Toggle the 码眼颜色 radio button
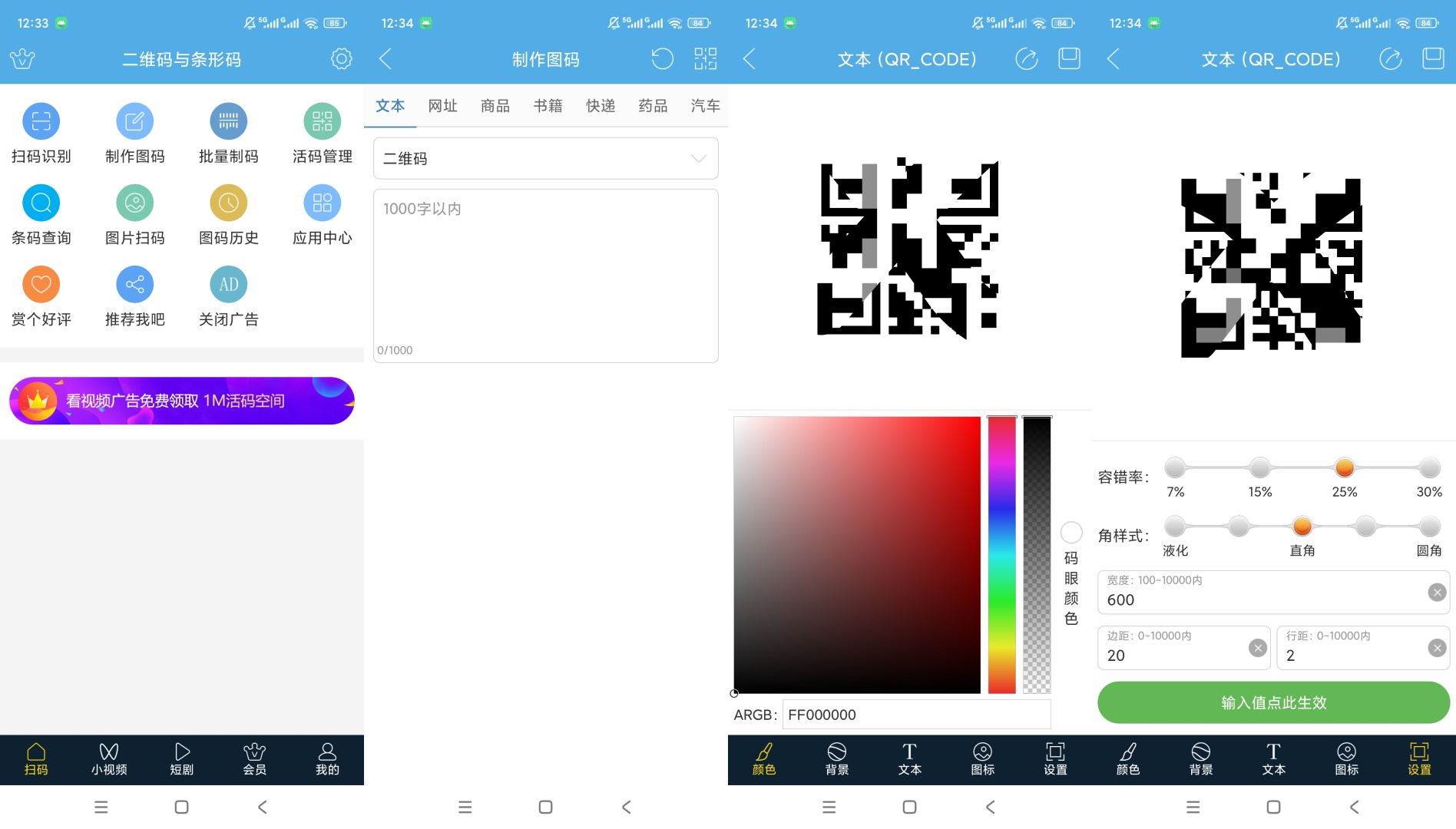1456x829 pixels. pyautogui.click(x=1071, y=532)
